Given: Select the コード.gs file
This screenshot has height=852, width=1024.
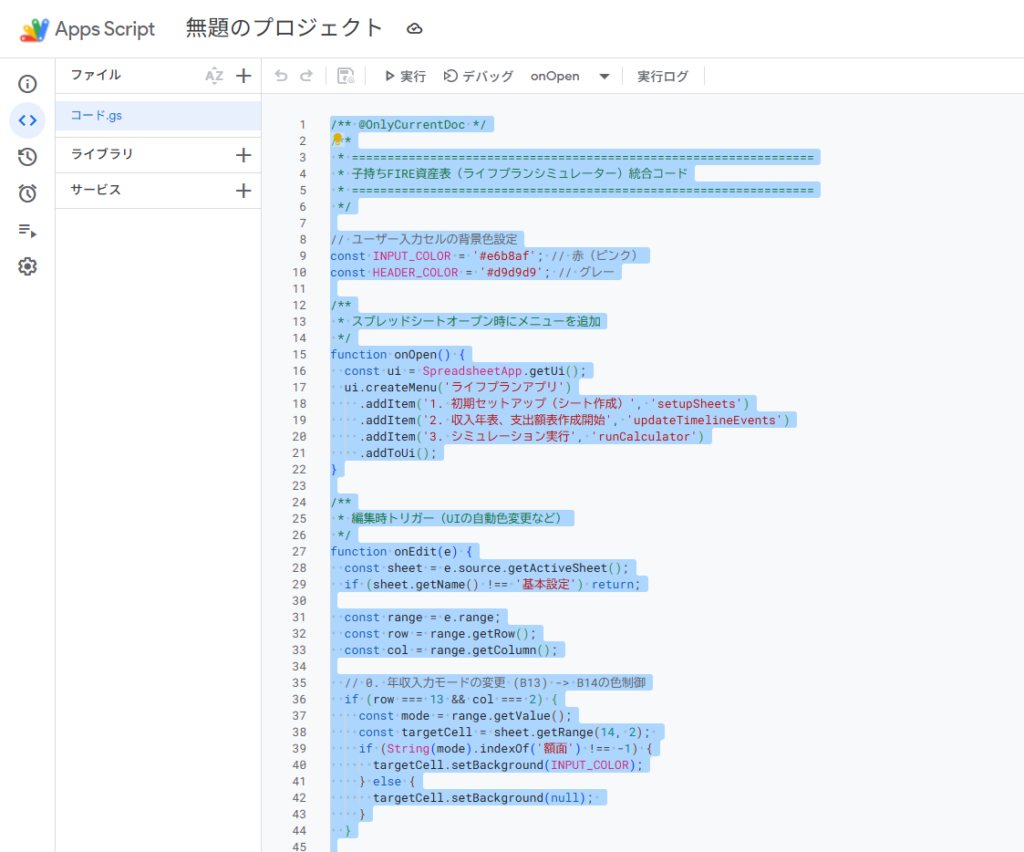Looking at the screenshot, I should [97, 116].
